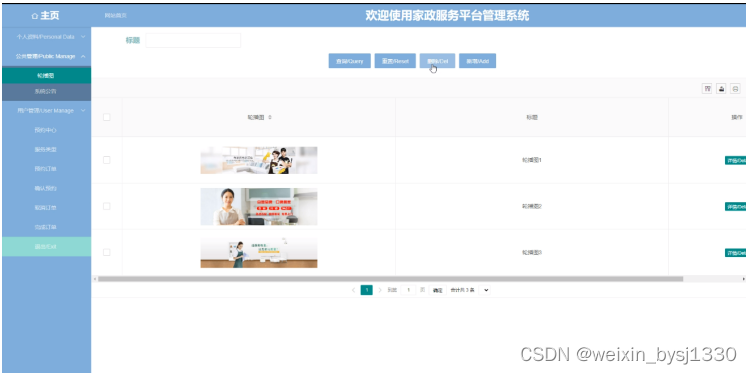Click the previous page arrow in pagination
Screen dimensions: 752x374
(353, 290)
